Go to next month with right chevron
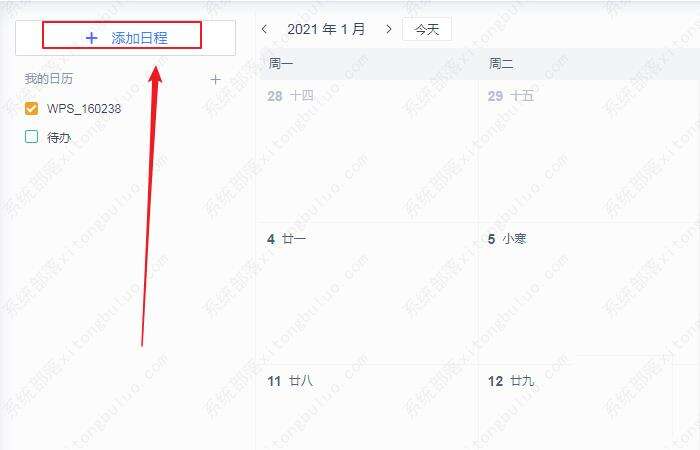The image size is (700, 450). click(389, 29)
